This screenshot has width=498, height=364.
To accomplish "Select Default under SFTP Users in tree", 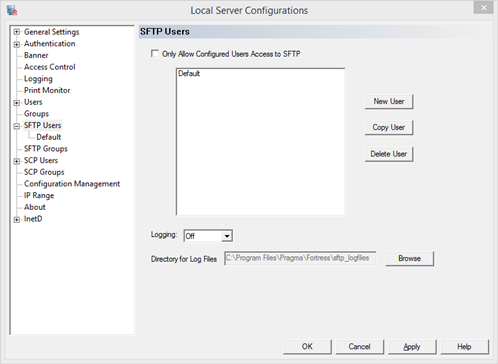I will pyautogui.click(x=49, y=137).
